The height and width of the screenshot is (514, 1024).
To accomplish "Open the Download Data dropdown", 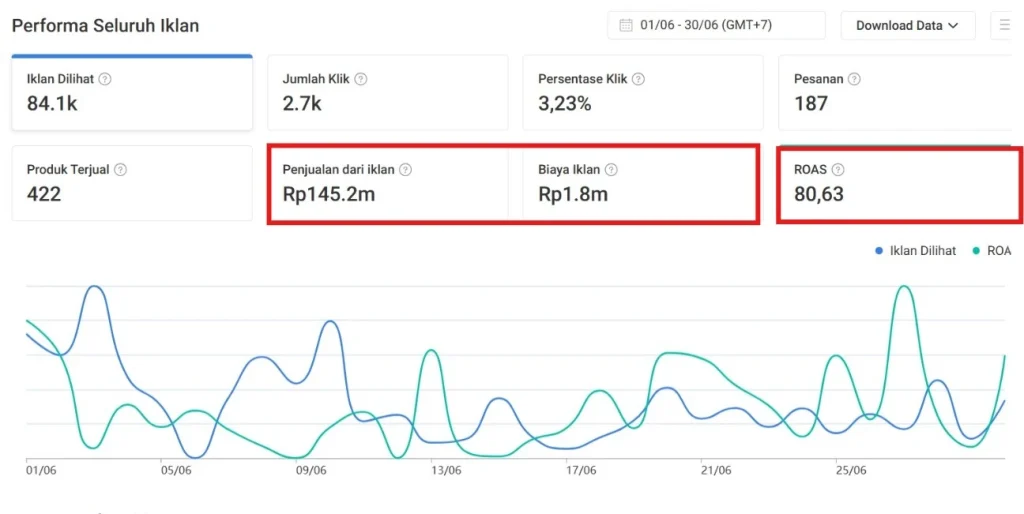I will pyautogui.click(x=907, y=25).
